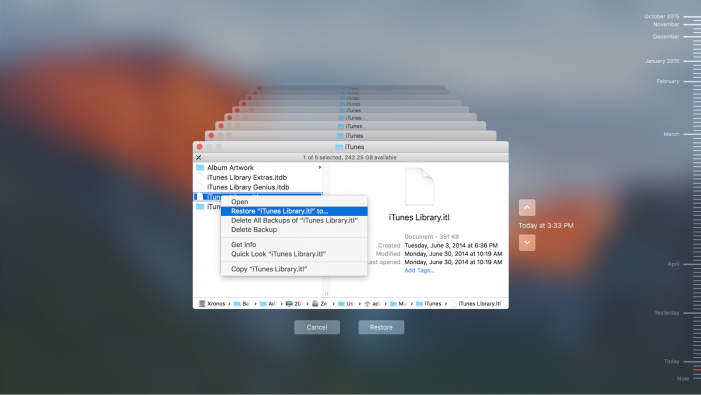This screenshot has height=395, width=701.
Task: Choose Open from the context menu
Action: pos(294,202)
